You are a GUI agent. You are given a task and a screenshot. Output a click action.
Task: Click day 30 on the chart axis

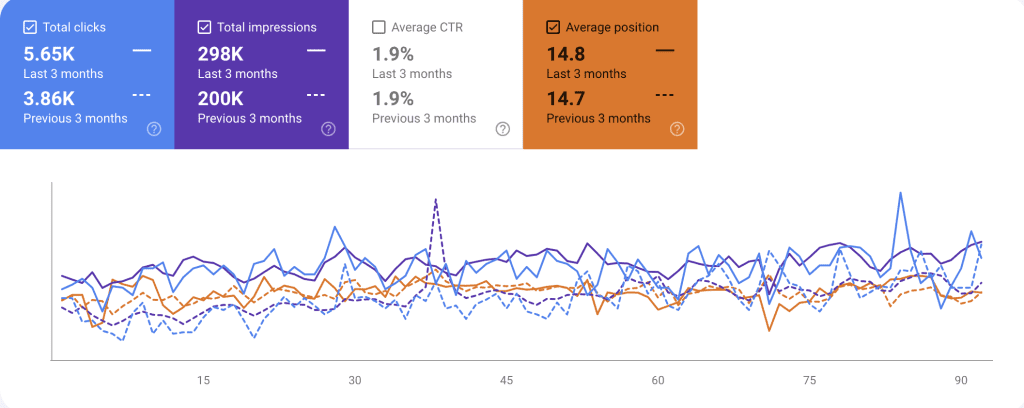(354, 380)
